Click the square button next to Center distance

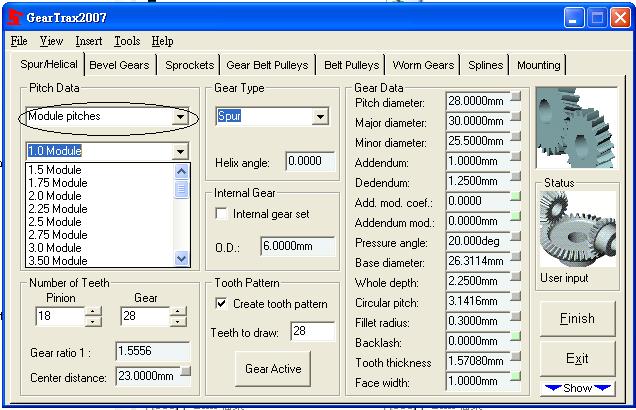[x=186, y=371]
